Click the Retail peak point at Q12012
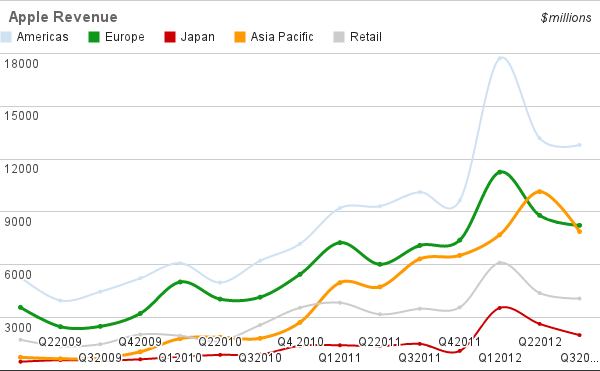The image size is (600, 371). (x=500, y=263)
